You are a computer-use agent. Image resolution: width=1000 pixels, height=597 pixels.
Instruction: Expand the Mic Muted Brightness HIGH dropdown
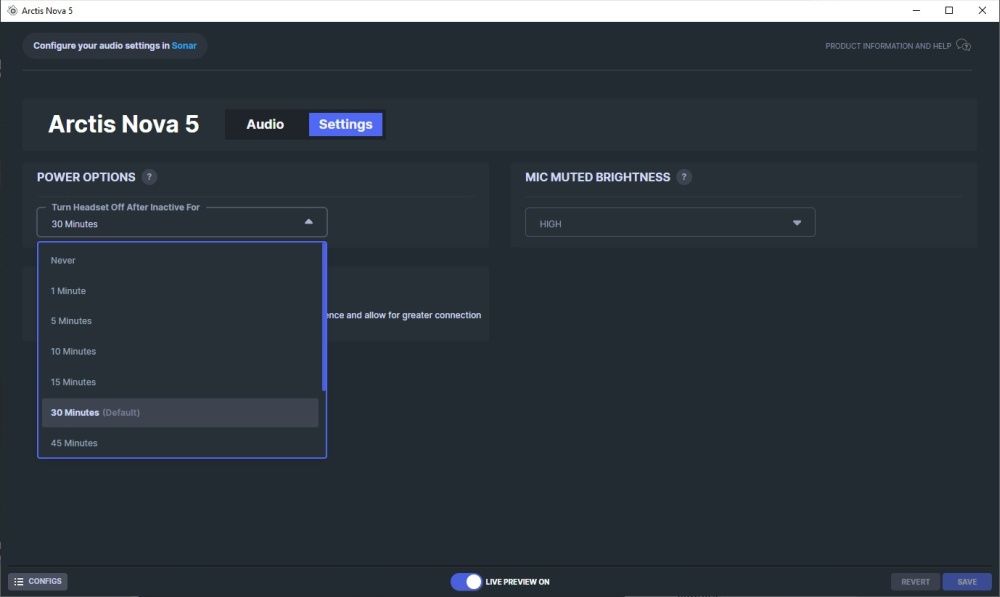[x=670, y=223]
